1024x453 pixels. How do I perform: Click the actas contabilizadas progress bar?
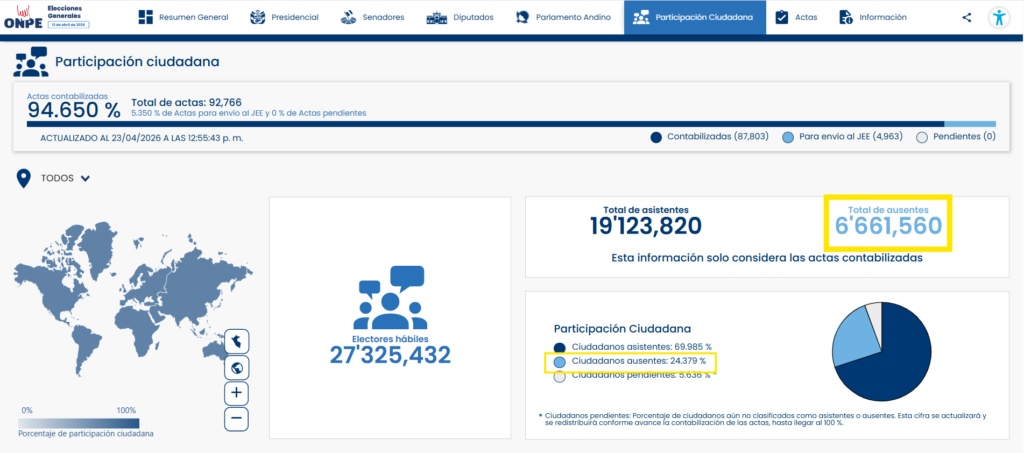(x=480, y=124)
